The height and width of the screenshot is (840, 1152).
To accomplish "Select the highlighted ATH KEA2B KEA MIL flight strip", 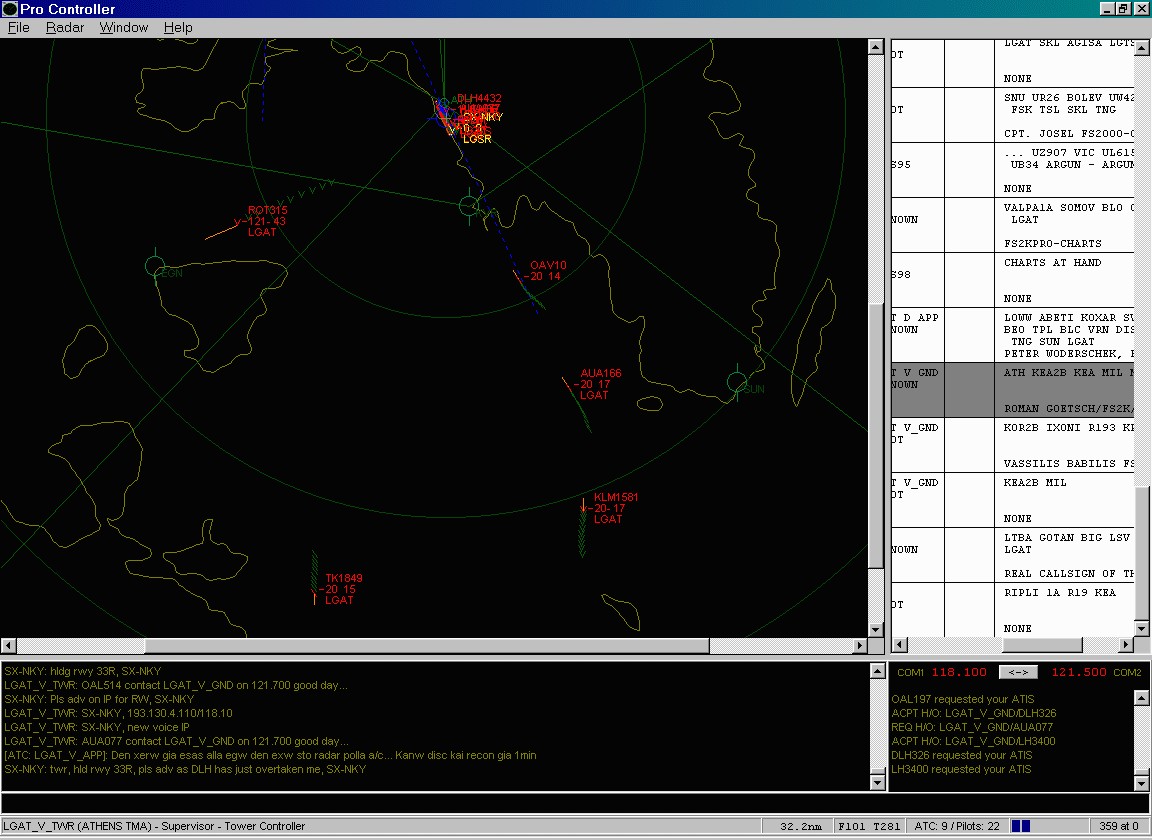I will pos(1013,390).
